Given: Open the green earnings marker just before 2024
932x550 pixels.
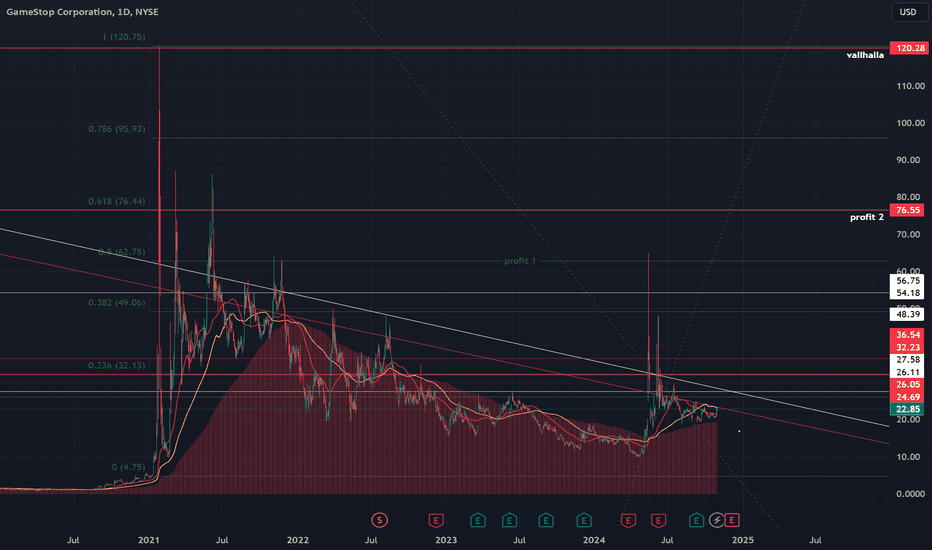Looking at the screenshot, I should [584, 520].
